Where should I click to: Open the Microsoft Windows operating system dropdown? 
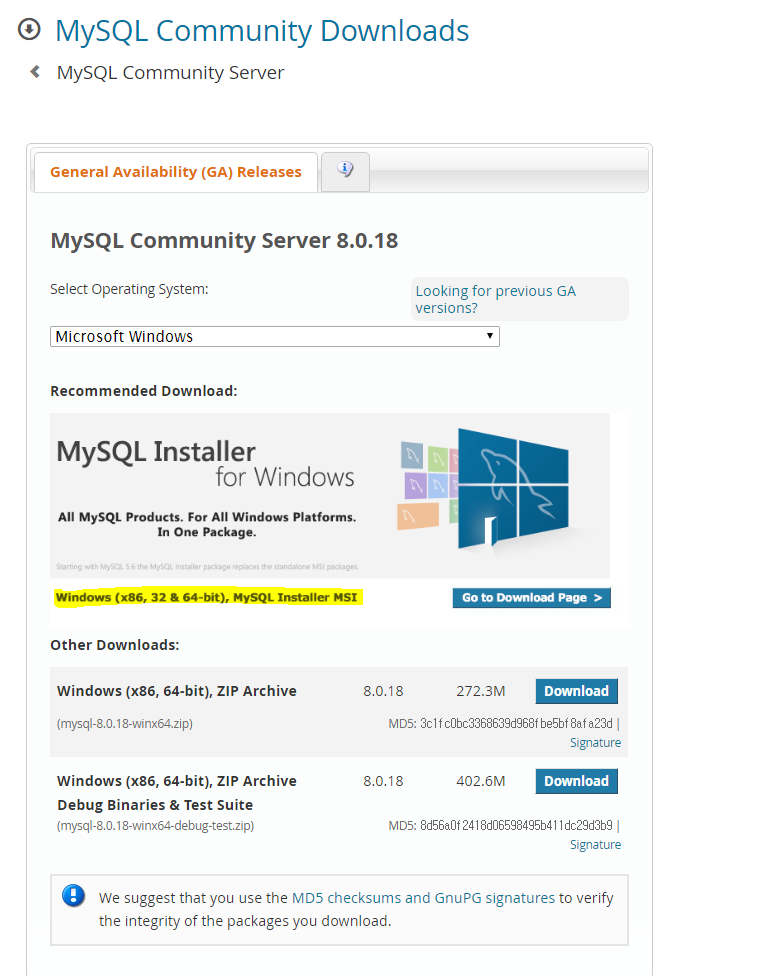274,337
